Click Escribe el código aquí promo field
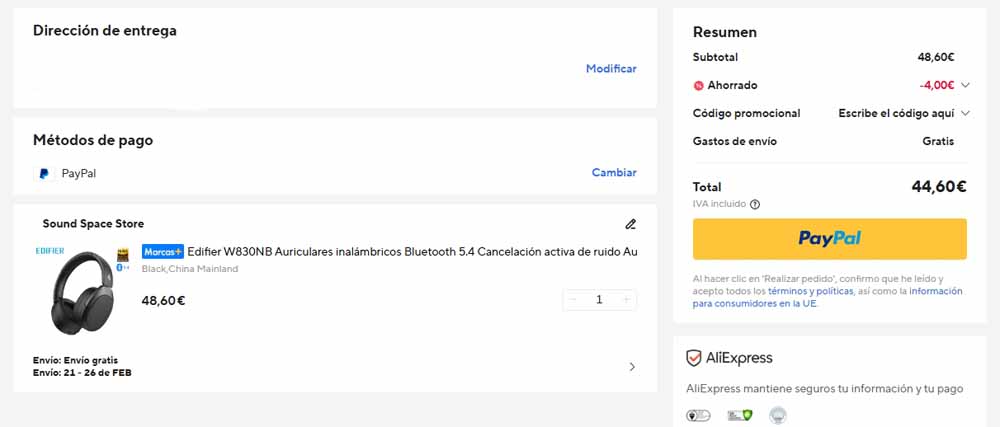This screenshot has width=1000, height=427. (x=896, y=113)
